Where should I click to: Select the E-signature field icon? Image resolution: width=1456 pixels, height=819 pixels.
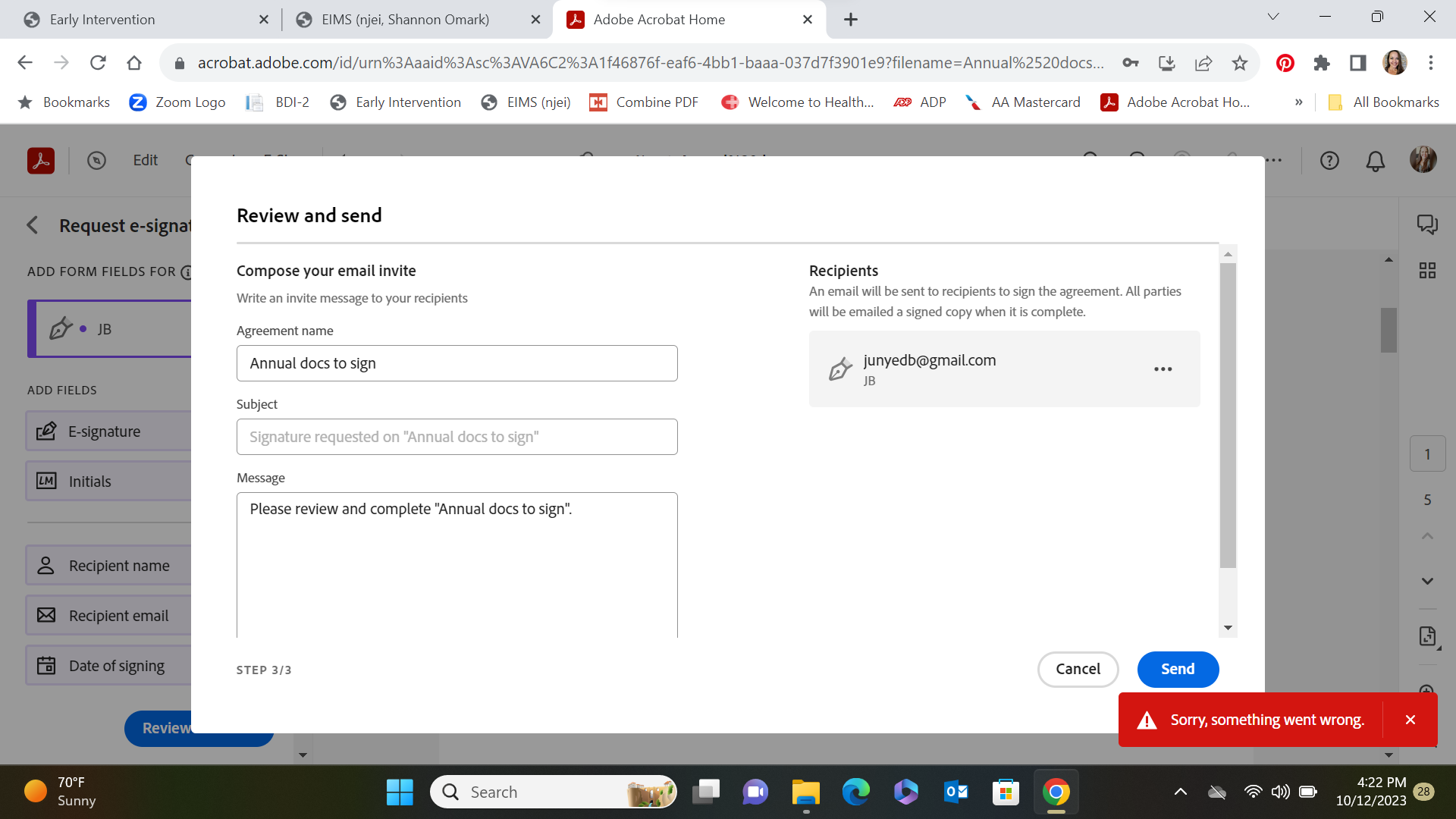[x=47, y=431]
